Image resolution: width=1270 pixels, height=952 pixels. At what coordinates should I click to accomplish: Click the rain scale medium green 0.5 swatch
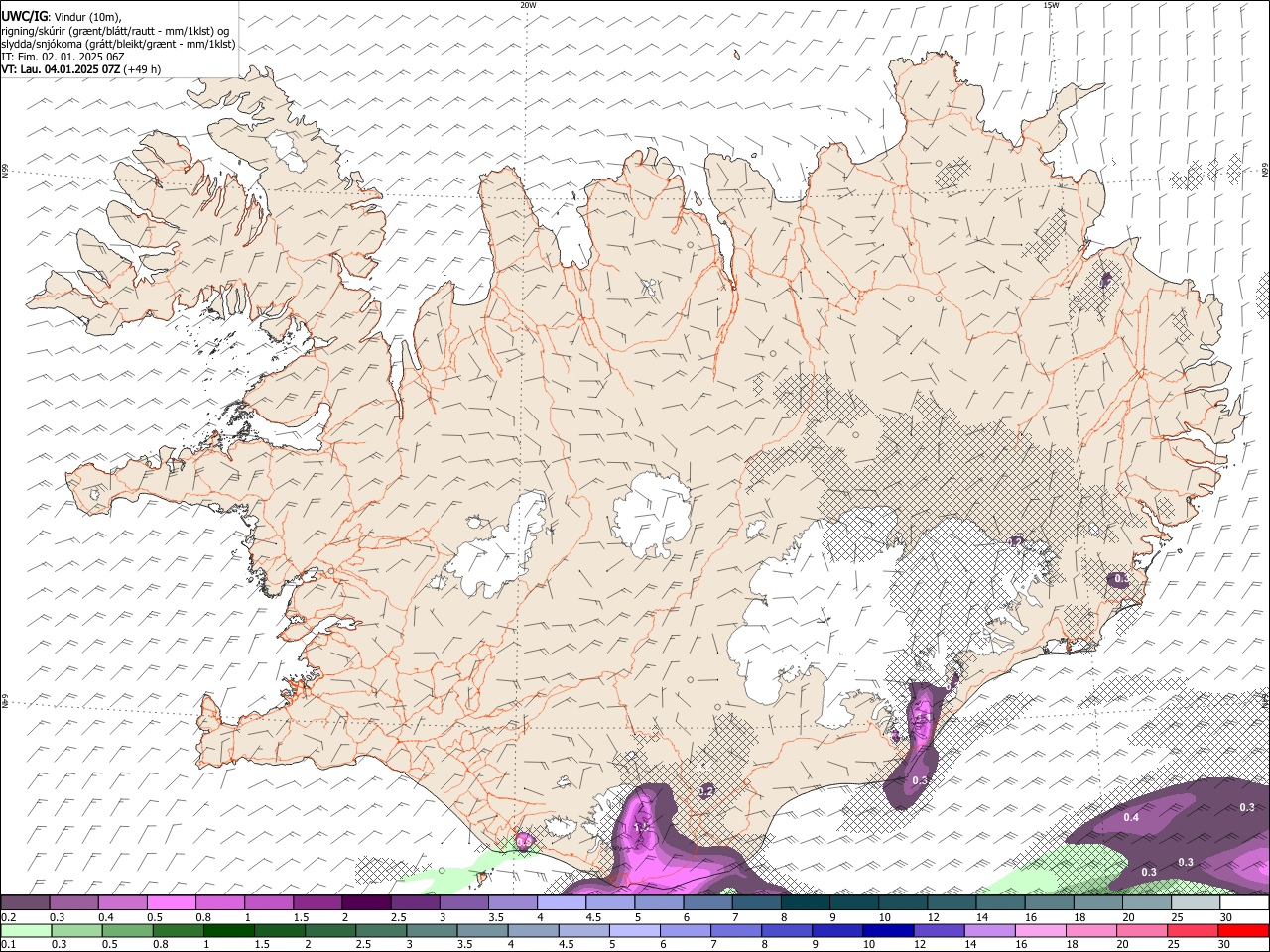coord(127,930)
